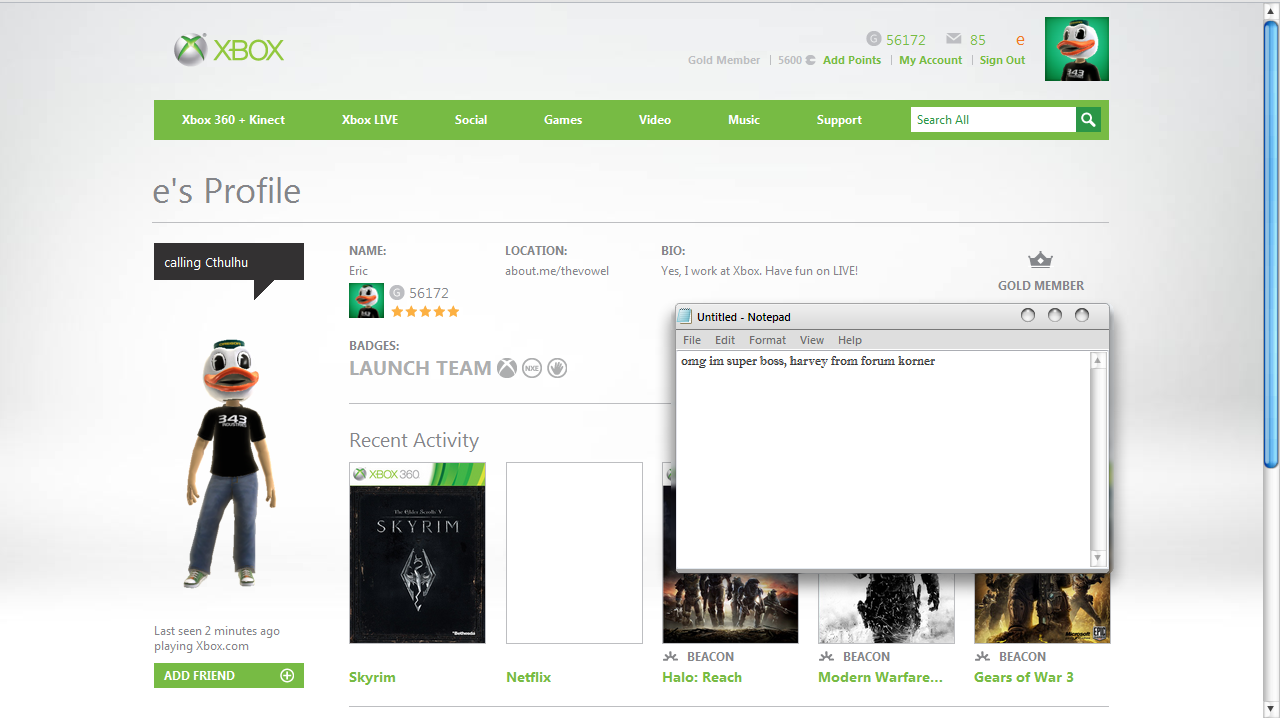Click the Xbox sphere launch team badge

point(508,368)
